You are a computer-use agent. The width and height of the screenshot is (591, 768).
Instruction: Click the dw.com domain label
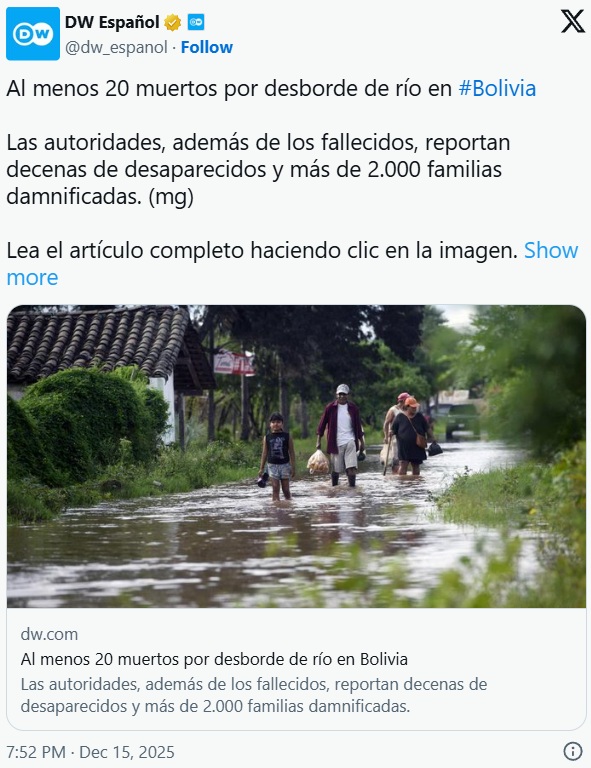point(49,634)
